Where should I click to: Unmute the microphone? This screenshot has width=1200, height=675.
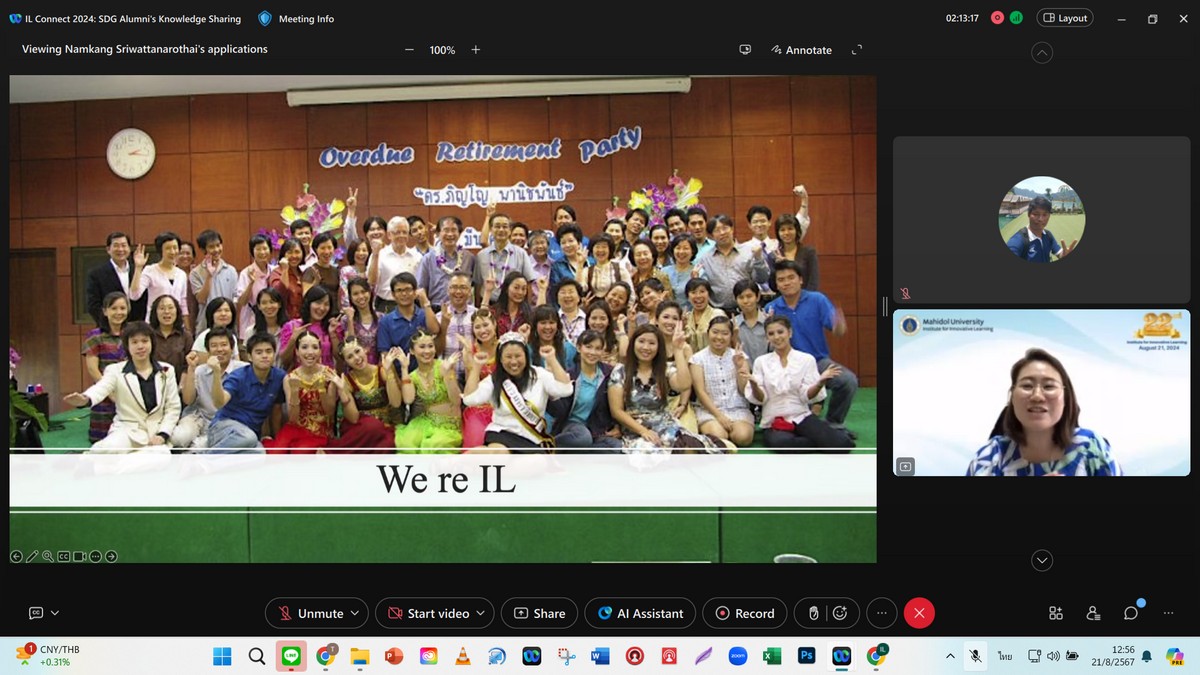point(310,613)
